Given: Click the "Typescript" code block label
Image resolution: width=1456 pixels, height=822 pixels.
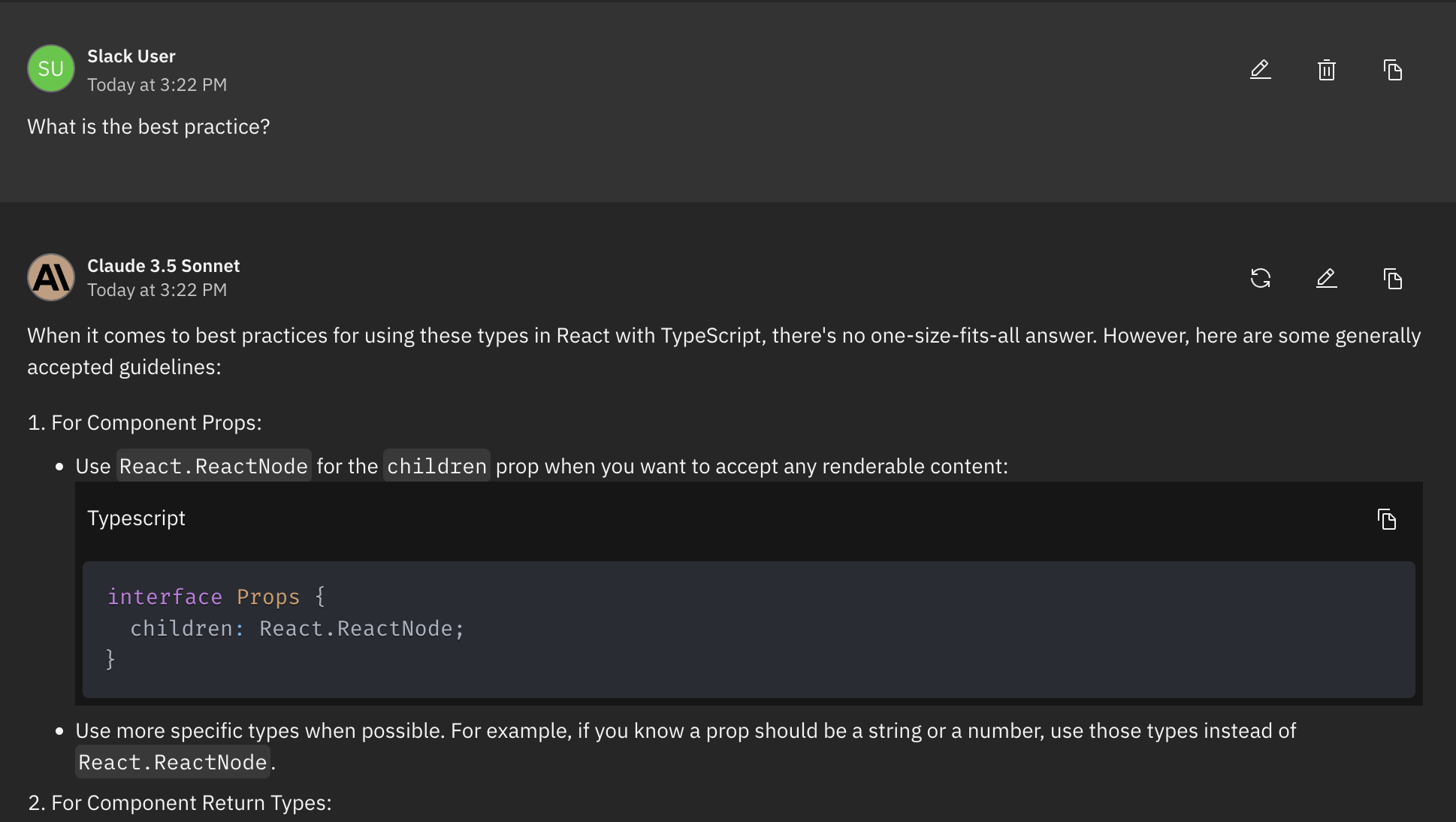Looking at the screenshot, I should (x=136, y=518).
